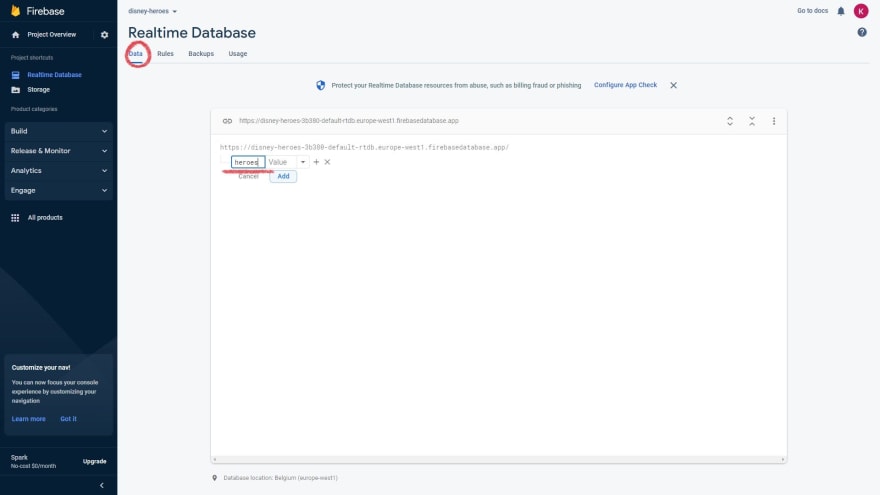This screenshot has width=880, height=495.
Task: Open disney-heroes project selector dropdown
Action: 152,11
